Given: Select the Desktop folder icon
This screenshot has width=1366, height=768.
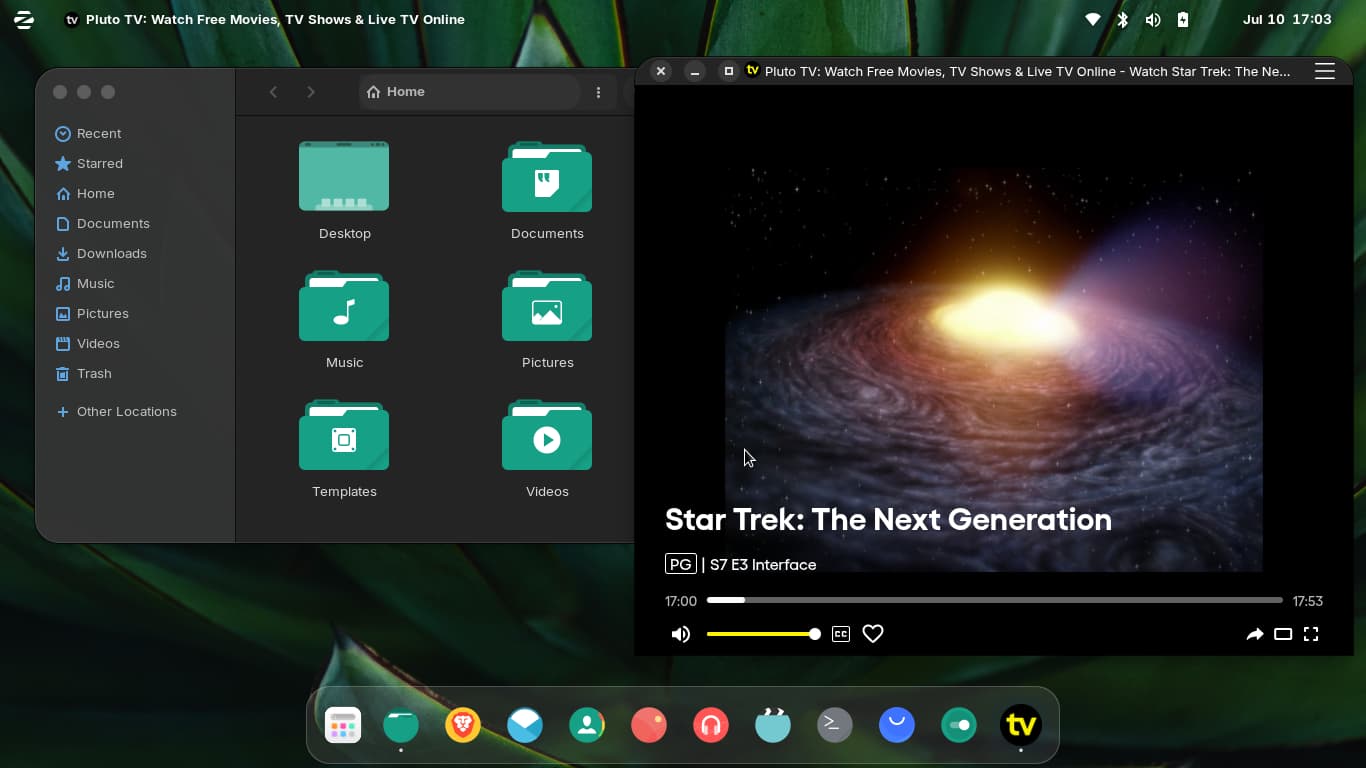Looking at the screenshot, I should coord(344,177).
